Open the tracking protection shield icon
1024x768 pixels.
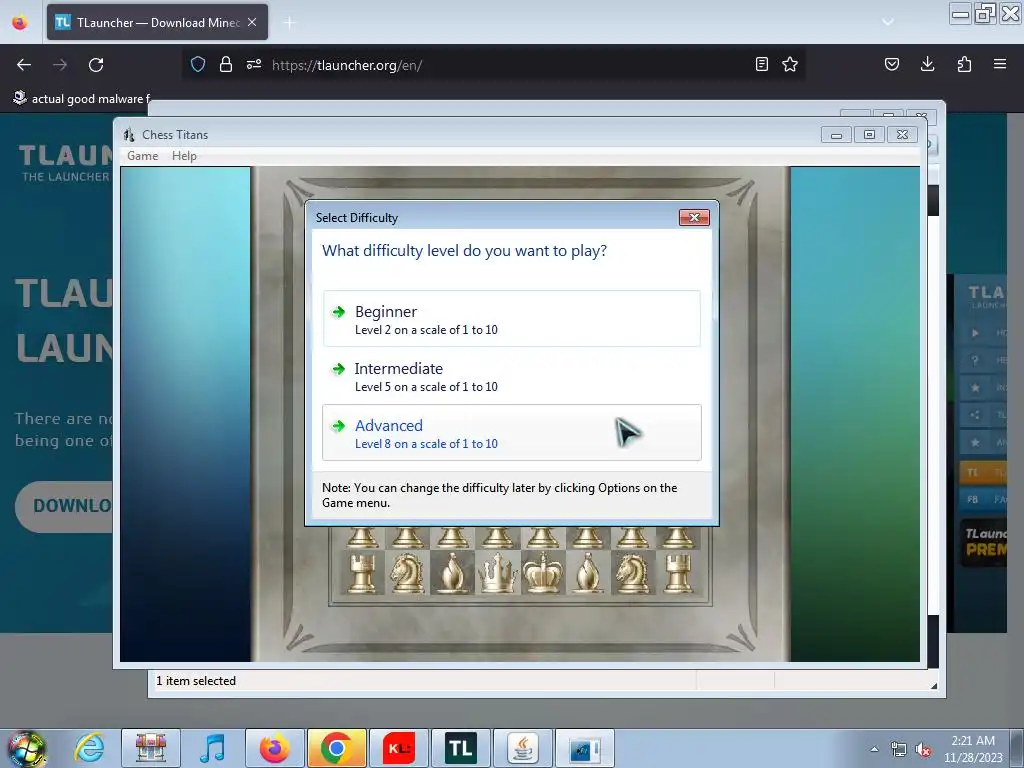pos(198,64)
